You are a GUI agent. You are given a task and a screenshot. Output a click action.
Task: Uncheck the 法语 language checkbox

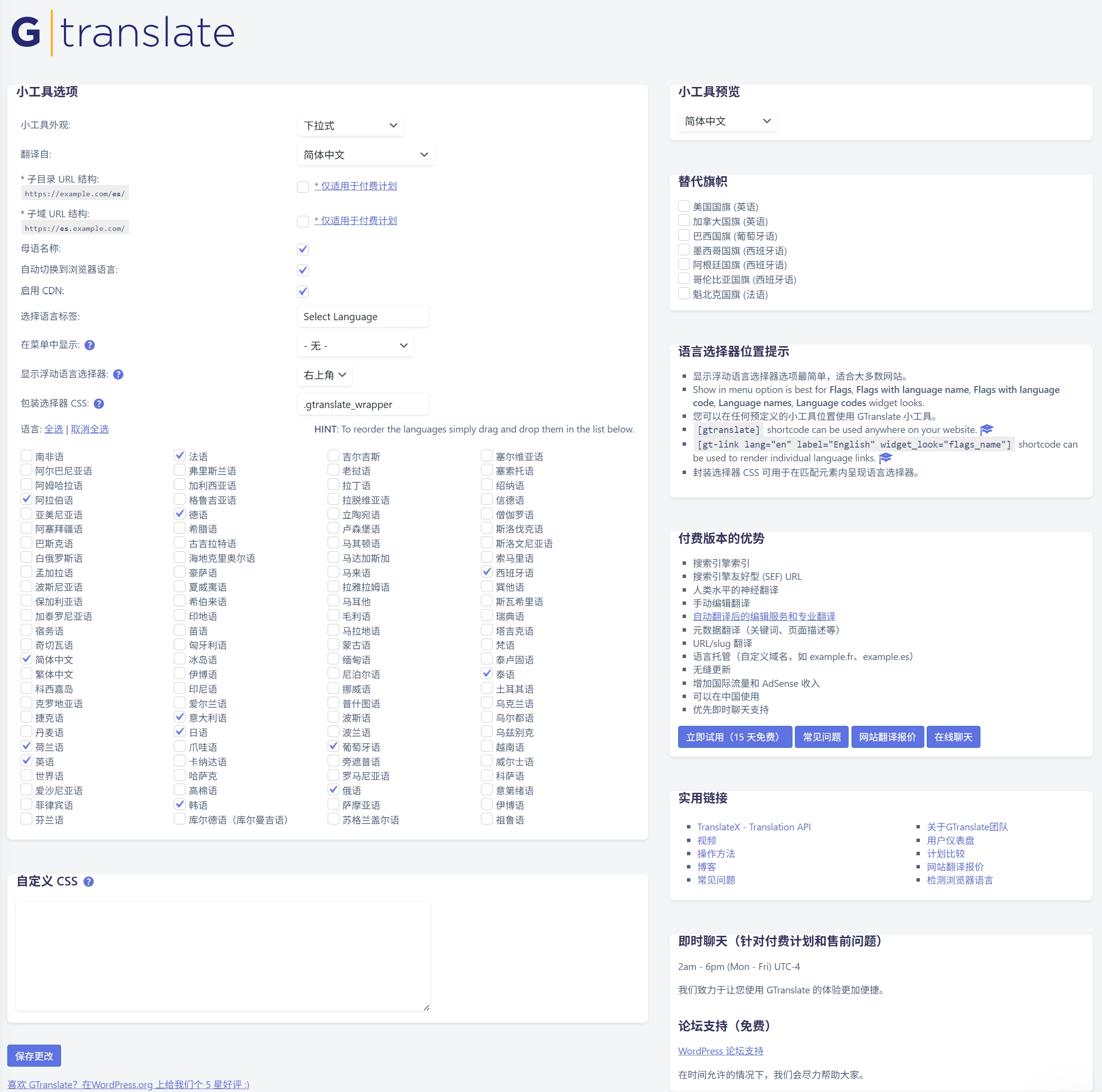[180, 455]
